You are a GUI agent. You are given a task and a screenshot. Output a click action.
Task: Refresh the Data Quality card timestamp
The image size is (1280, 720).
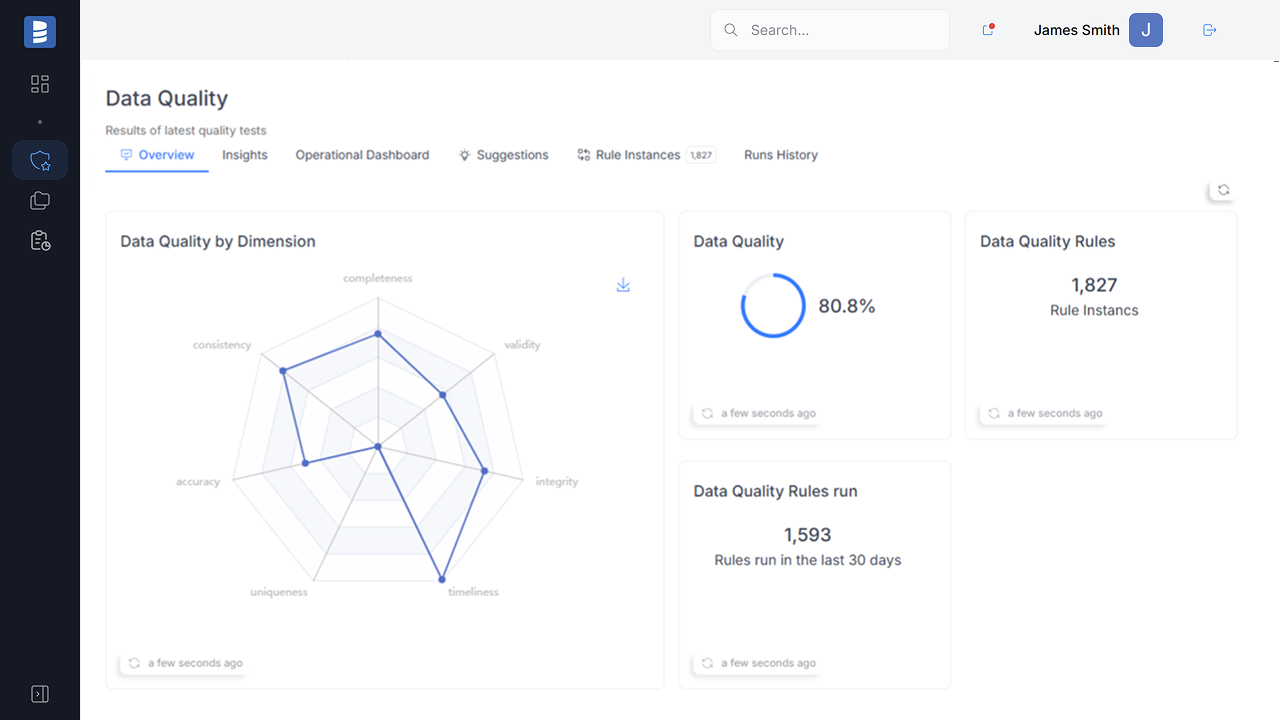pyautogui.click(x=707, y=413)
